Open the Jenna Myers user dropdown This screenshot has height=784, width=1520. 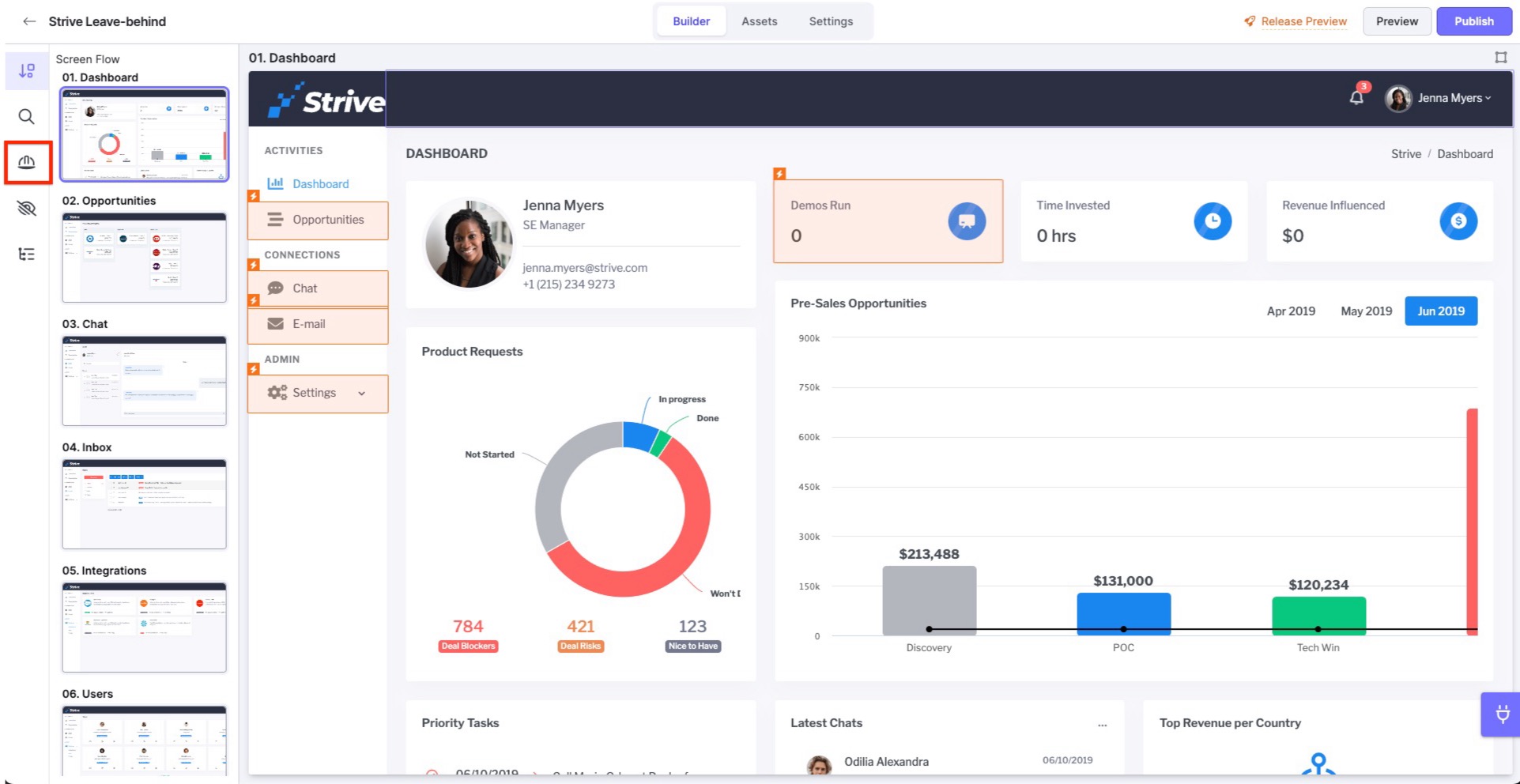coord(1439,98)
